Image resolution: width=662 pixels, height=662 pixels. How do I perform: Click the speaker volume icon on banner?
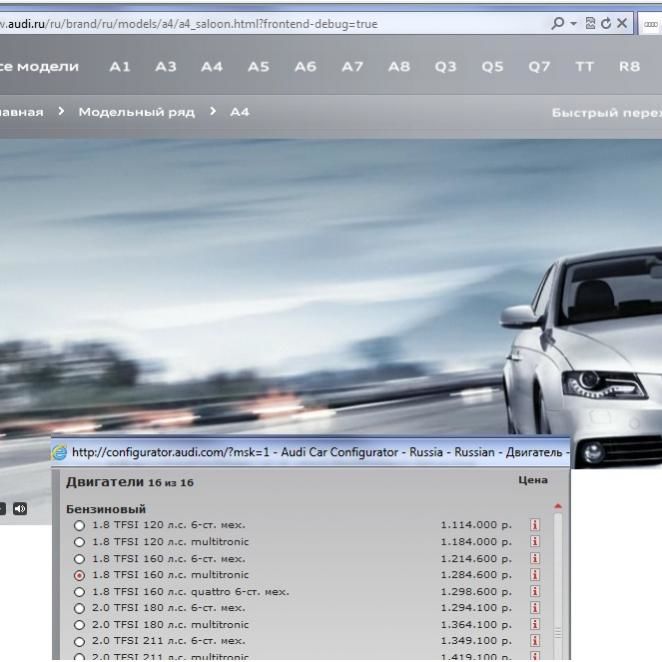pos(20,509)
